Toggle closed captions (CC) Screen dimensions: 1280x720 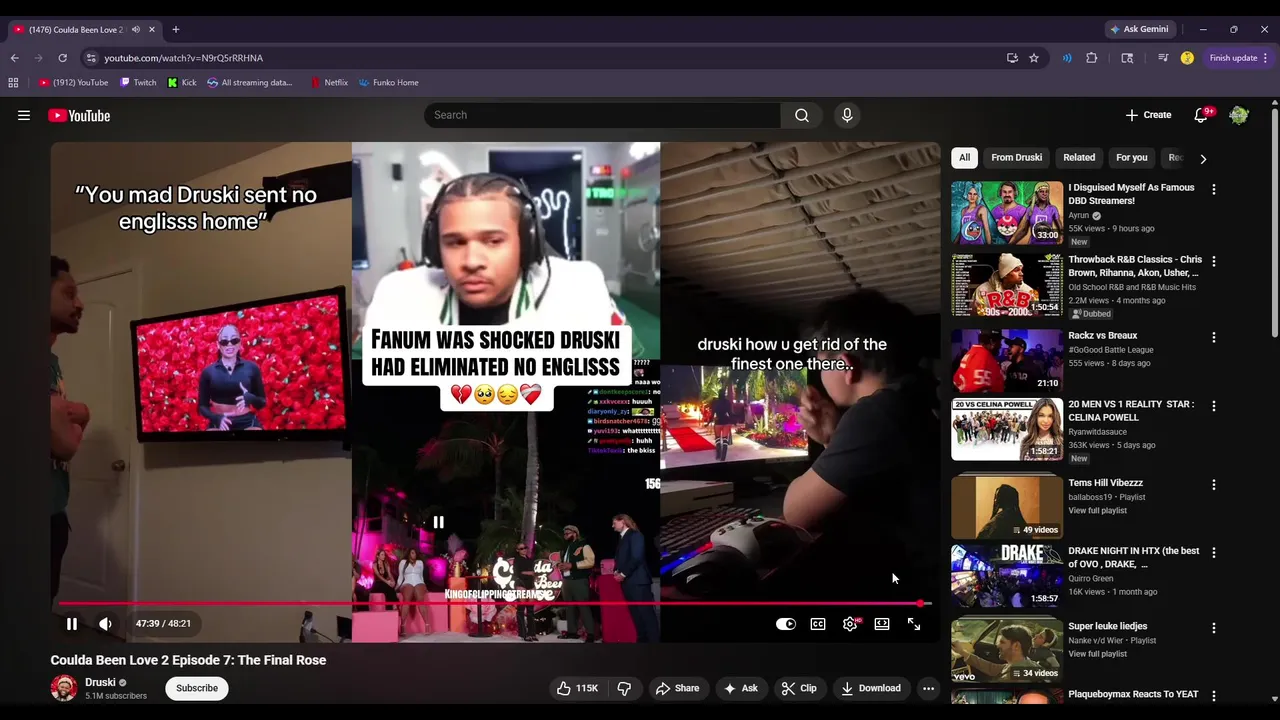pos(818,624)
